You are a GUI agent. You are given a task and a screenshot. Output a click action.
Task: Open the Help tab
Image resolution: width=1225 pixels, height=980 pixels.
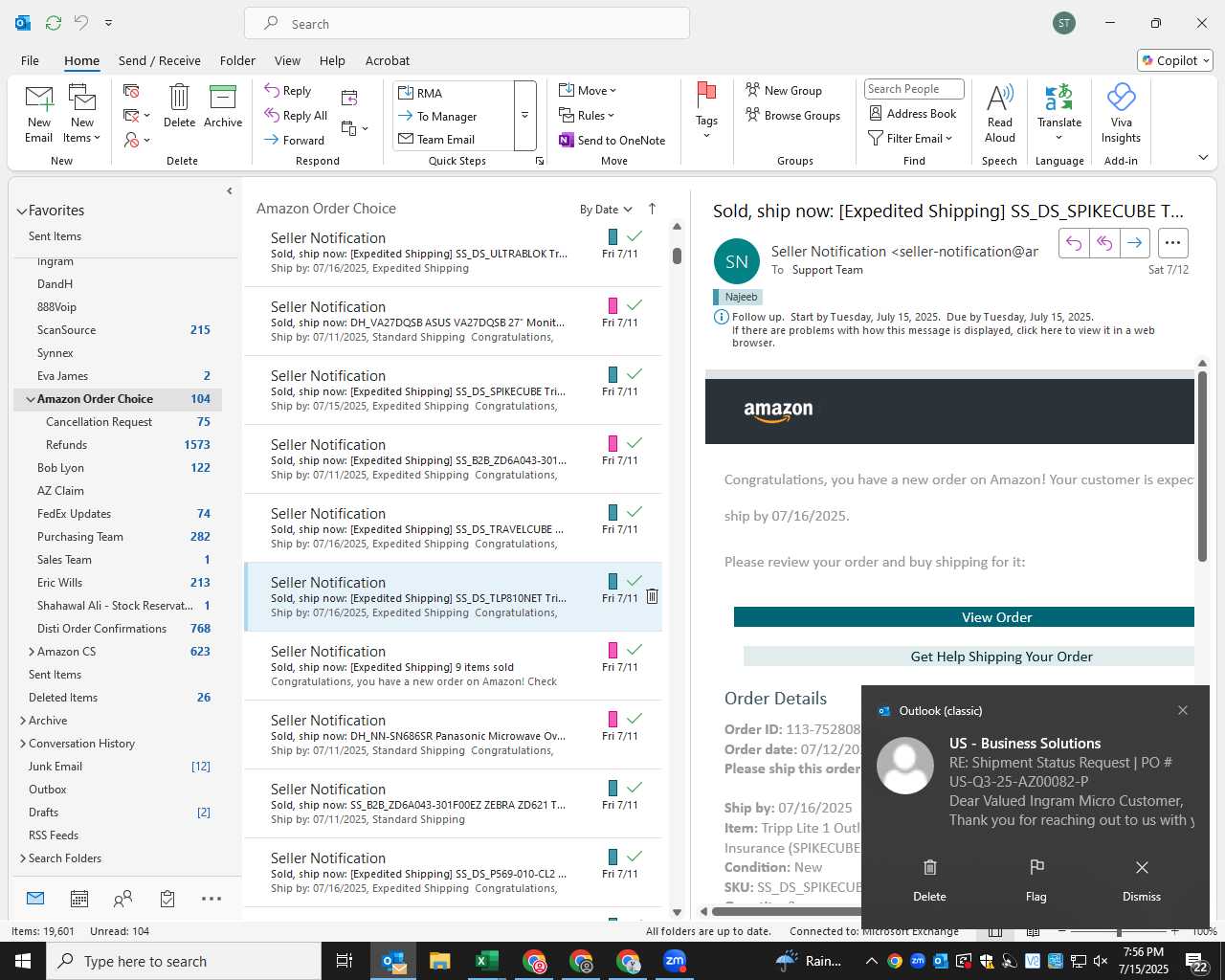click(332, 60)
